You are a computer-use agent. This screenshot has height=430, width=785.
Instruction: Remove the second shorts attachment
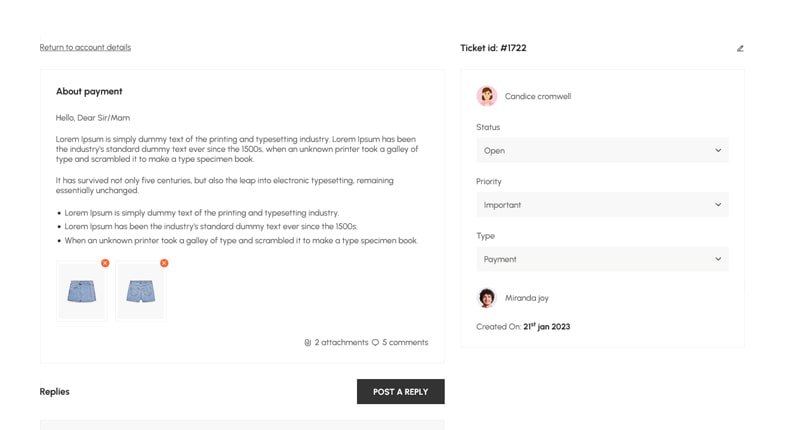click(164, 263)
